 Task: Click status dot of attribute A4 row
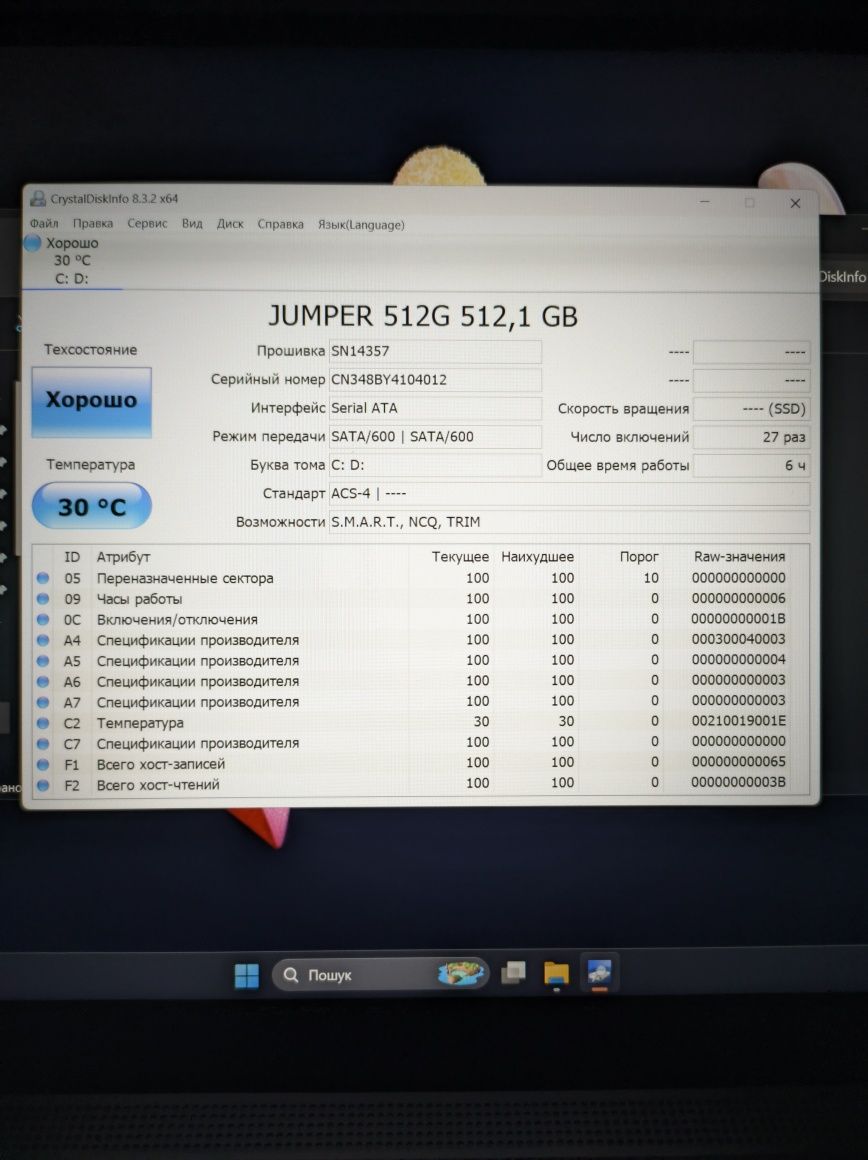click(43, 640)
